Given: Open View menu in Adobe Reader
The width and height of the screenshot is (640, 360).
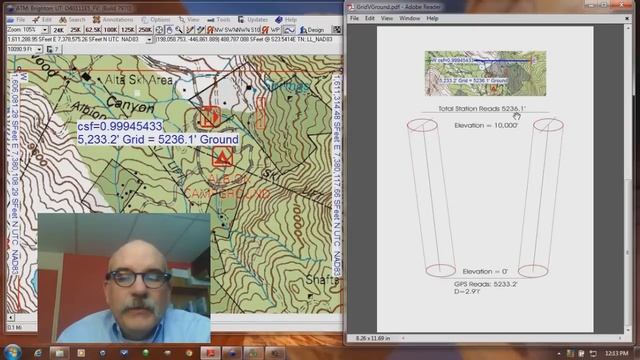Looking at the screenshot, I should (x=387, y=18).
